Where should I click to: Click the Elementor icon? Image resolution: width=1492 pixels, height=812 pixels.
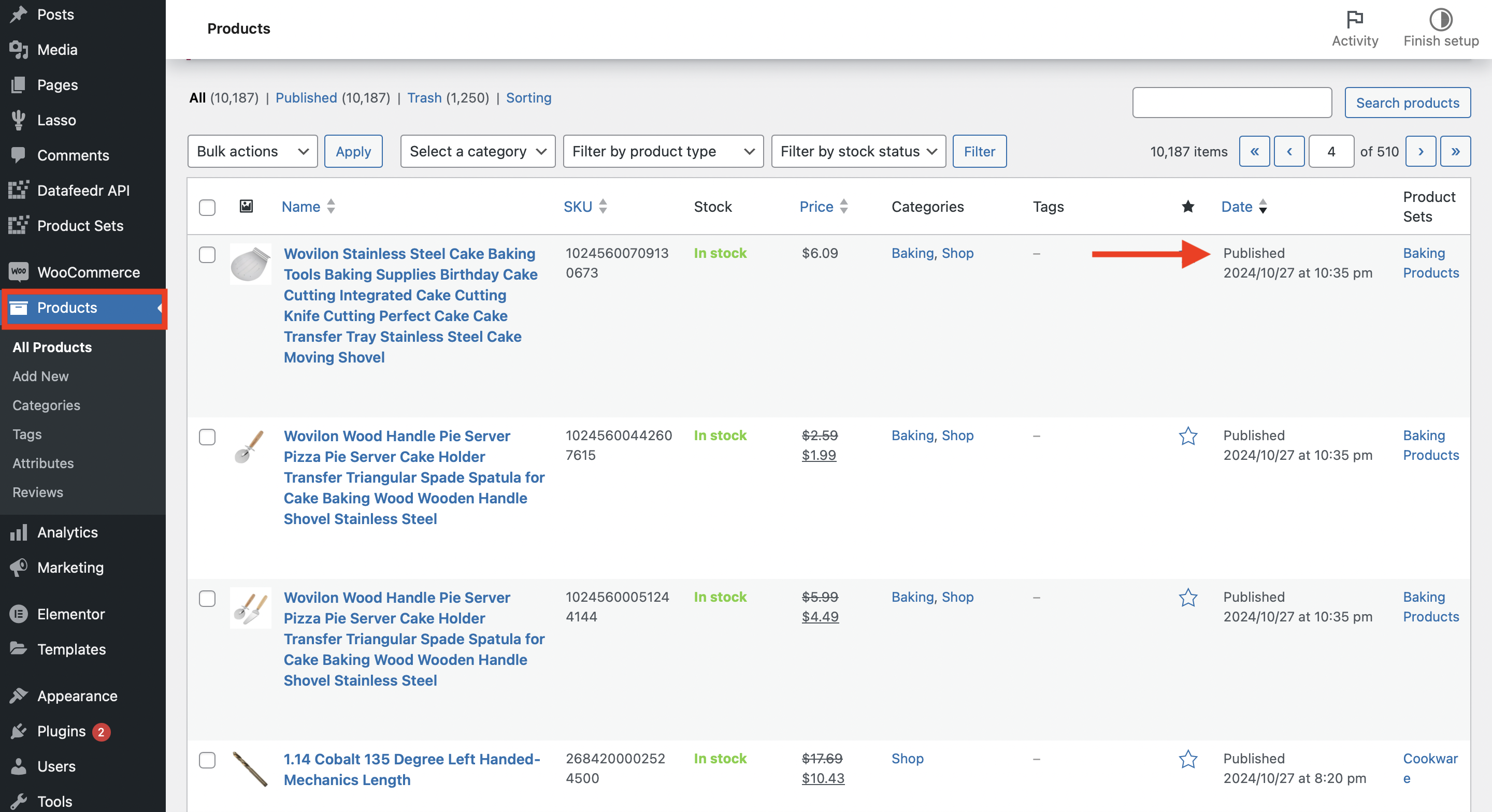pos(19,614)
